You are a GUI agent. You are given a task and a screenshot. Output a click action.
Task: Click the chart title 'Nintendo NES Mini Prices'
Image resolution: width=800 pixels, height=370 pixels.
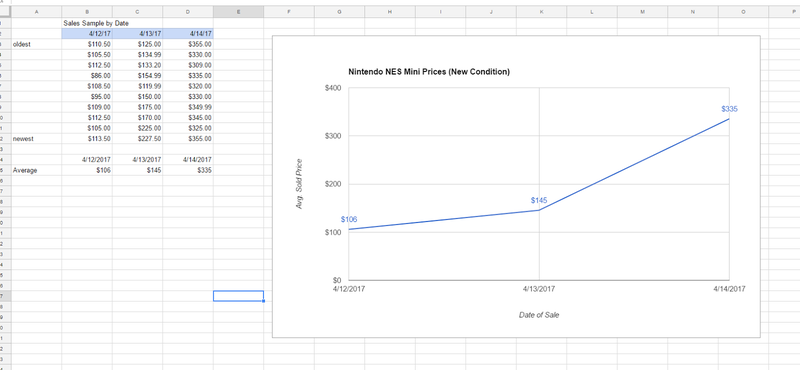coord(429,72)
